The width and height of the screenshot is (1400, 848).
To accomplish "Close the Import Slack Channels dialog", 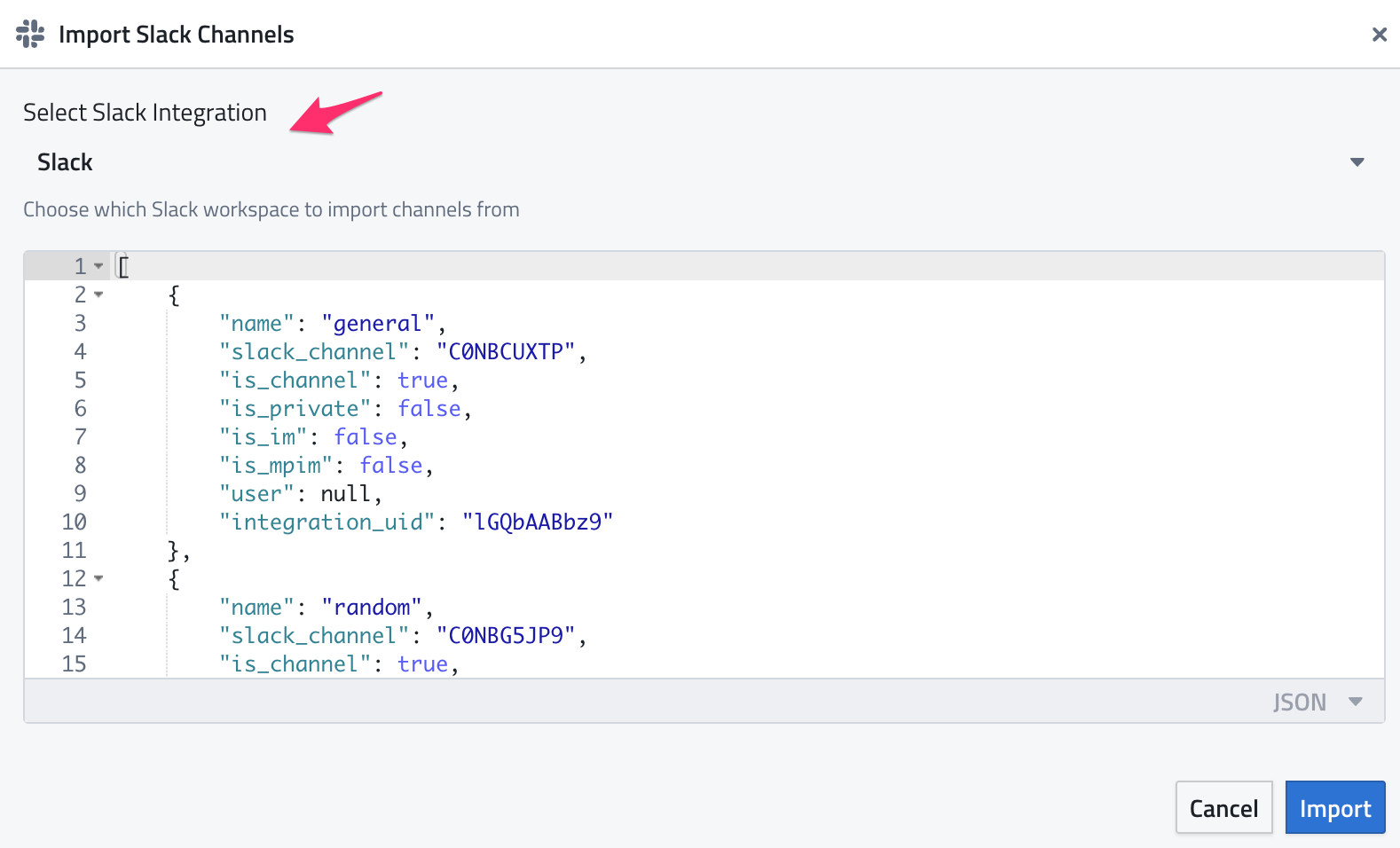I will 1379,34.
